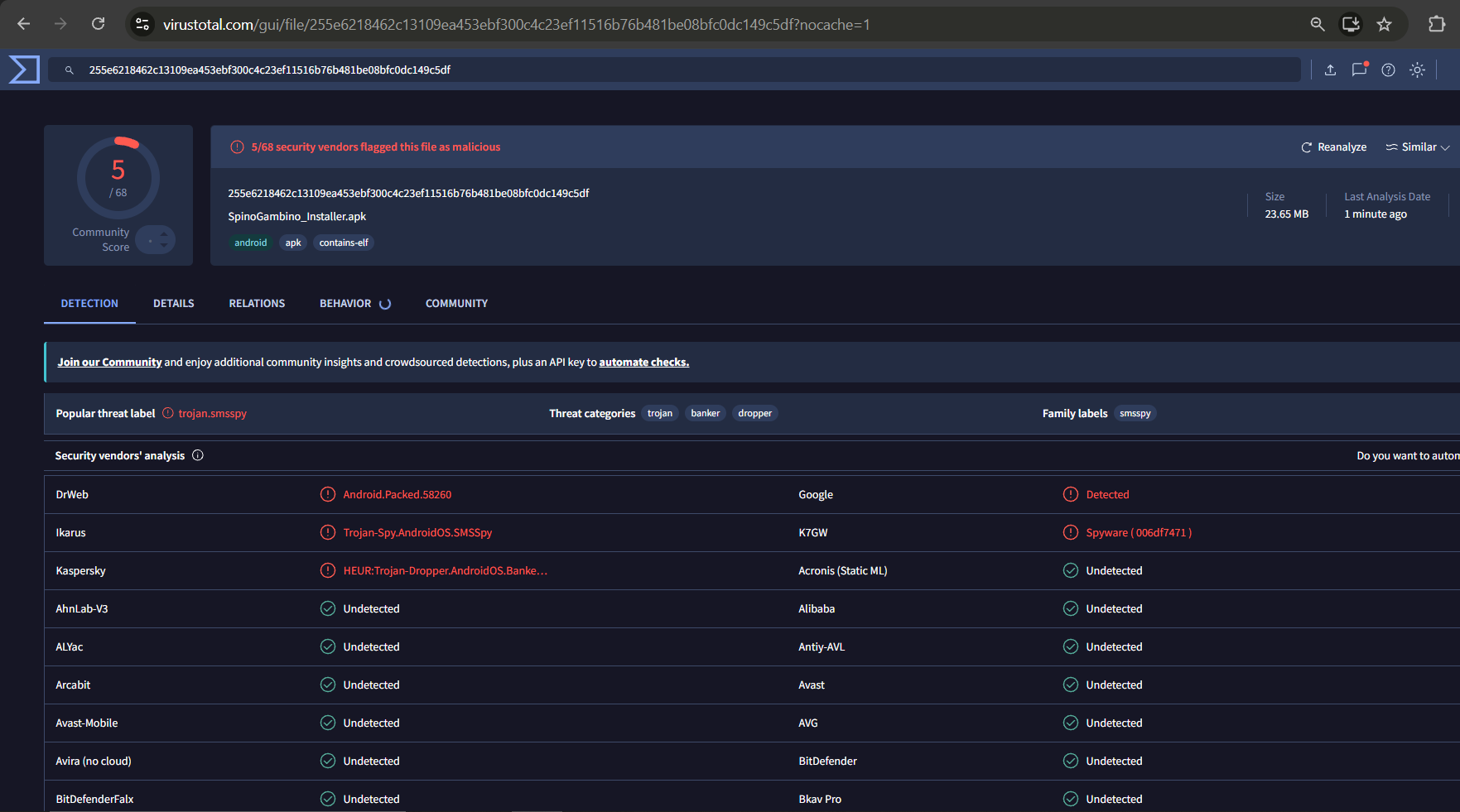Click the info icon beside Security vendors' analysis
Viewport: 1460px width, 812px height.
click(x=198, y=455)
